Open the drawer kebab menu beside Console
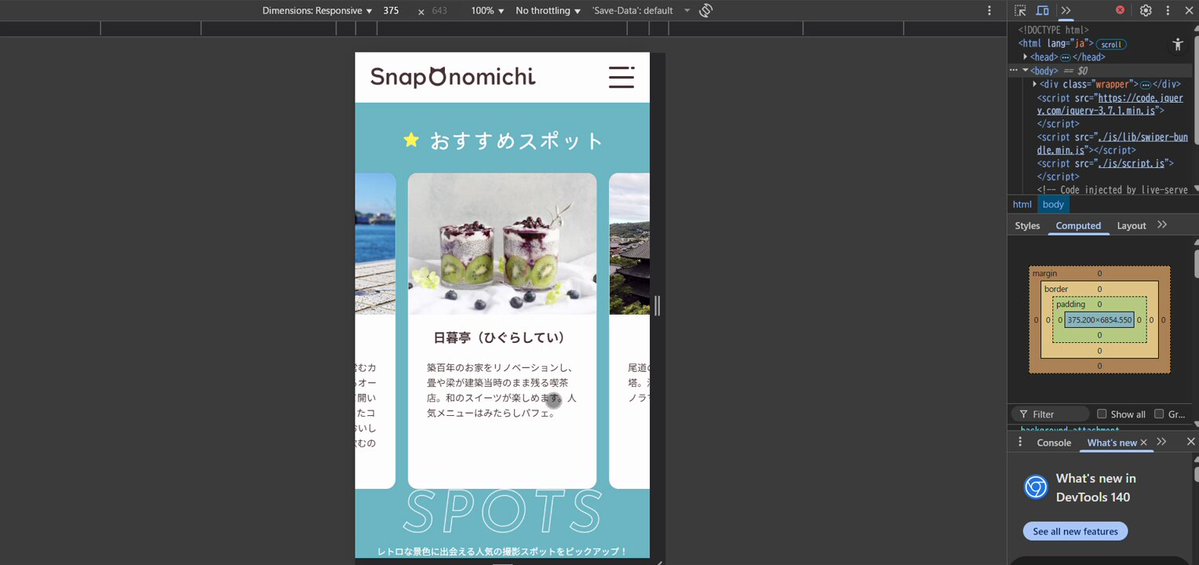Image resolution: width=1199 pixels, height=565 pixels. point(1019,443)
